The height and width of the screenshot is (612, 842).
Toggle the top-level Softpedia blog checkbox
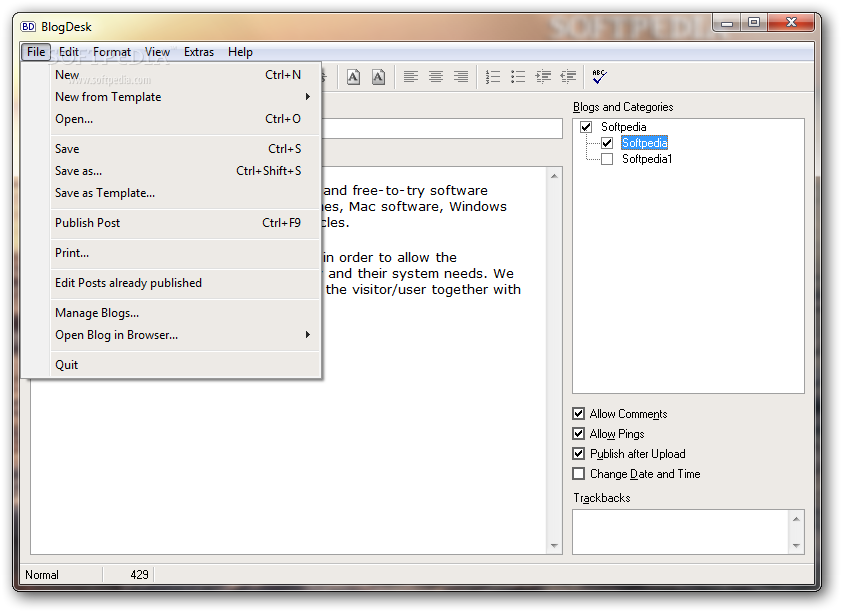[586, 127]
